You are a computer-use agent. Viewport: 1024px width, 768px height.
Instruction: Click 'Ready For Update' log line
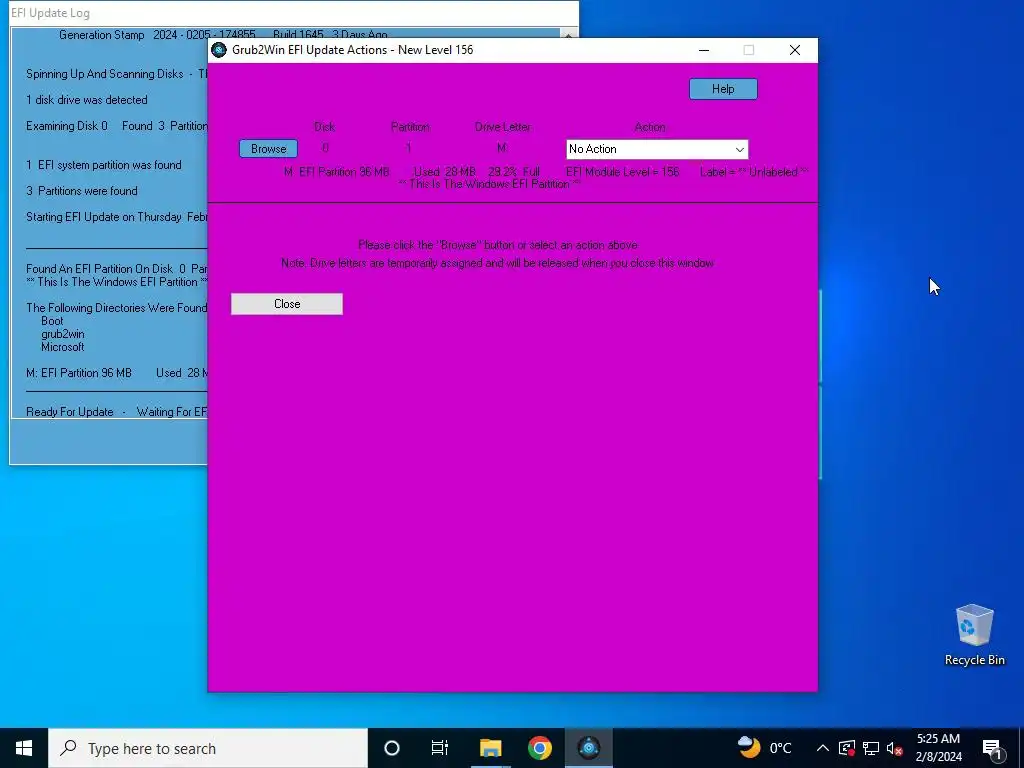70,411
